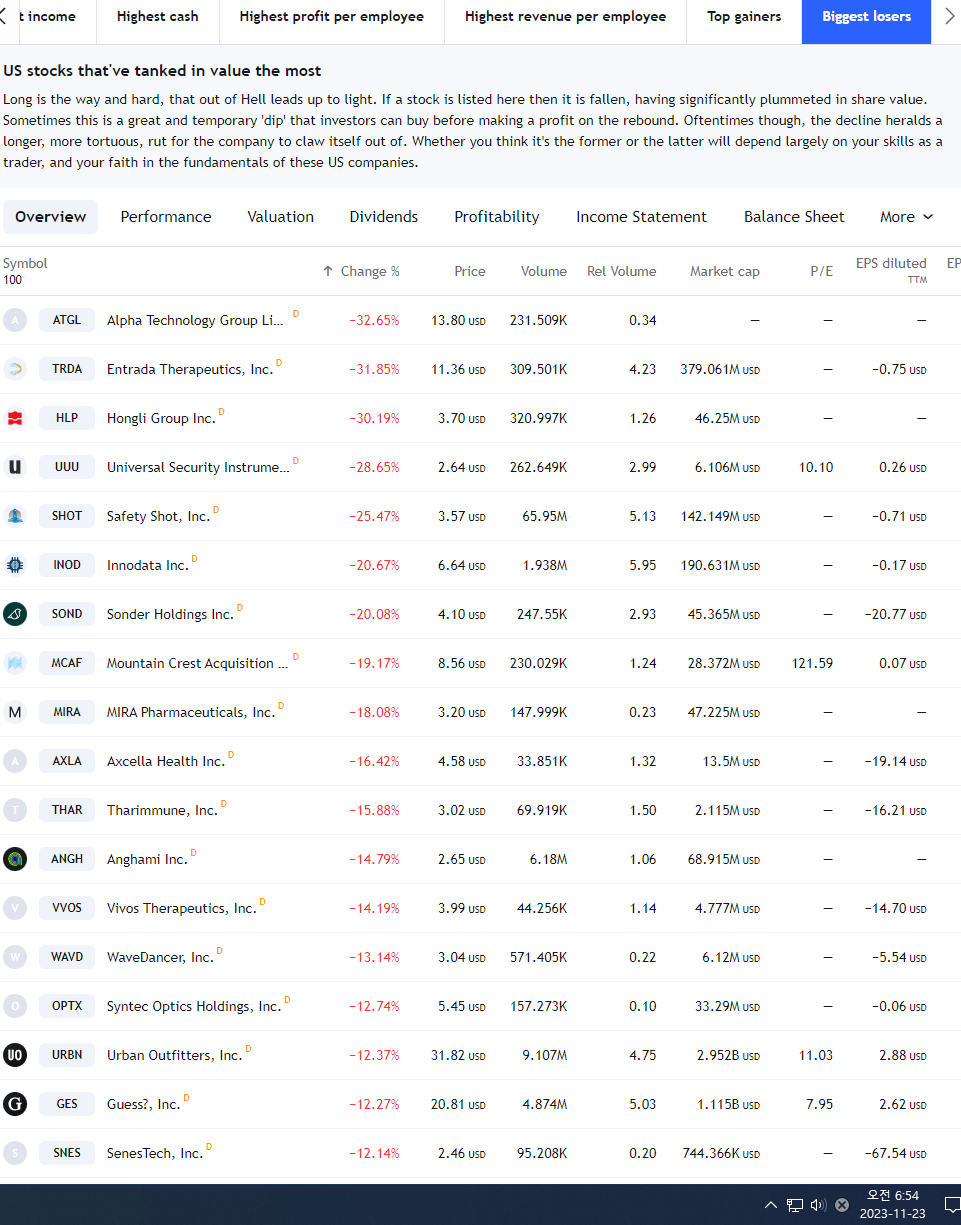Open Anghami Inc. company link
The image size is (961, 1225).
147,859
